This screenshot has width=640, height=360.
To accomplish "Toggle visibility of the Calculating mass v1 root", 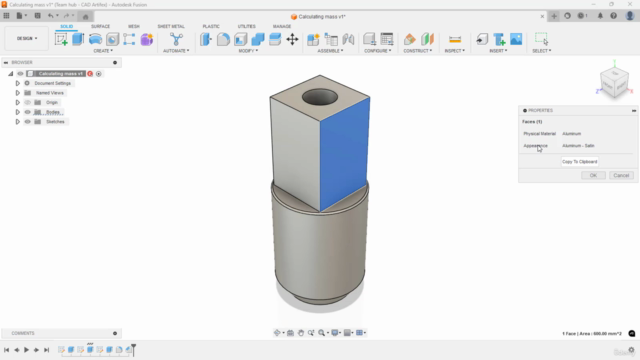I will 20,74.
